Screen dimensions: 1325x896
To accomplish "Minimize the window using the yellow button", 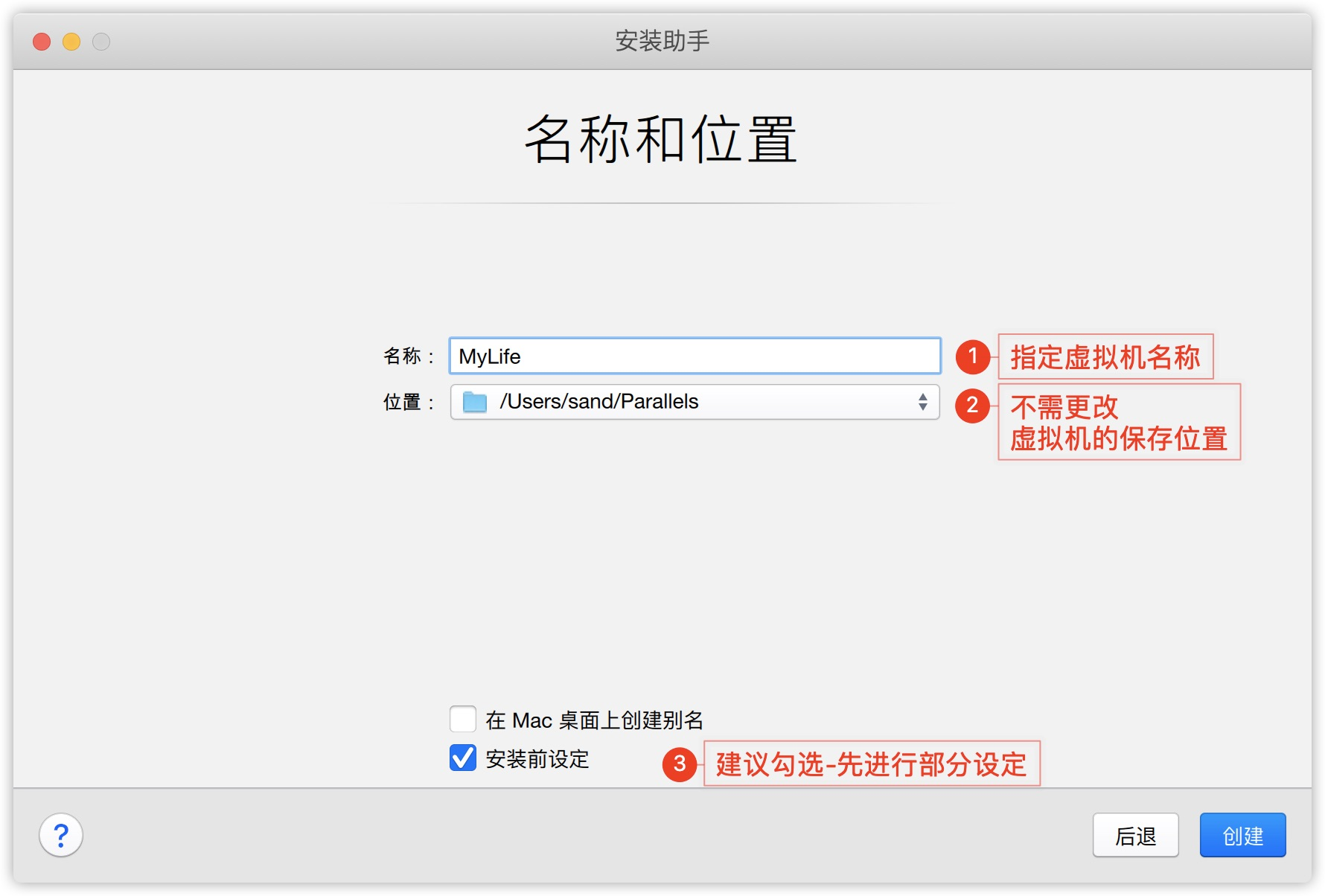I will point(71,42).
